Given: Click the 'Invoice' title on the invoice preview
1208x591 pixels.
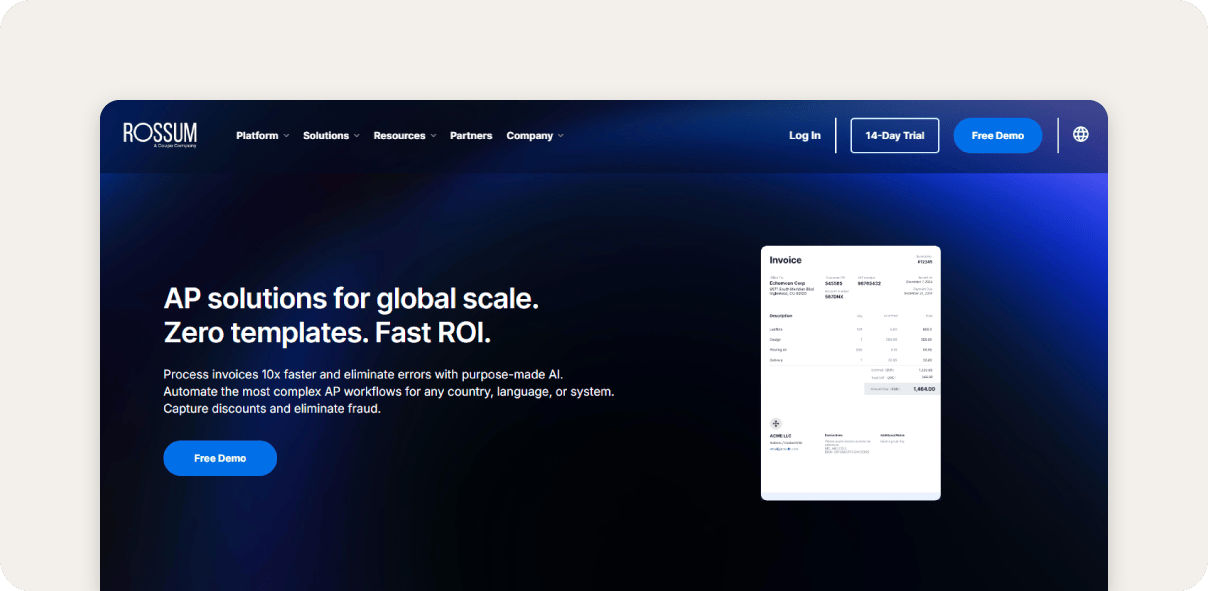Looking at the screenshot, I should 785,260.
